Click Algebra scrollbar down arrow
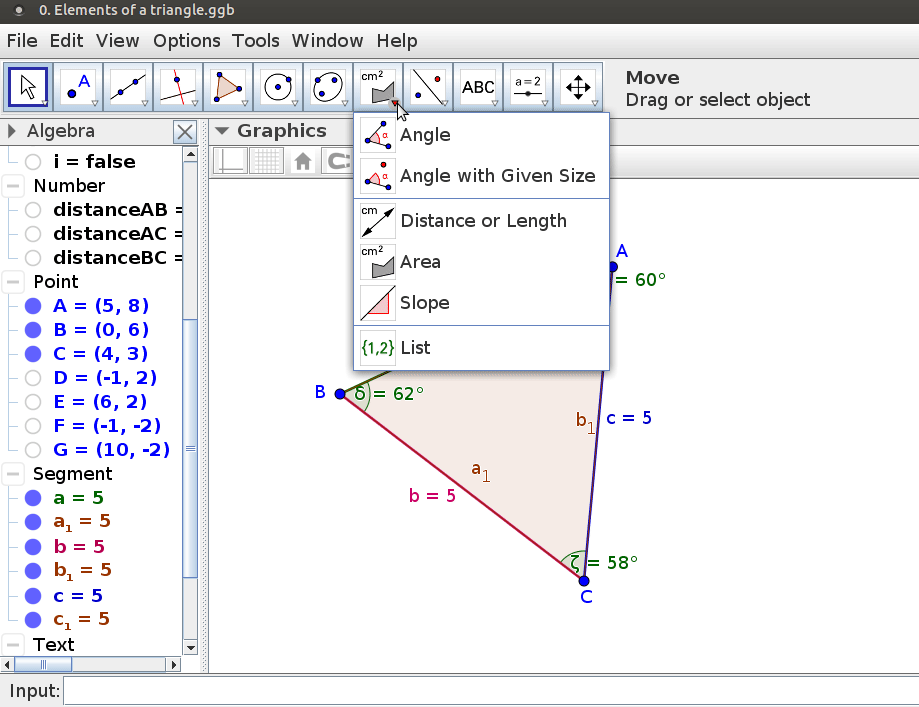This screenshot has height=707, width=919. [190, 648]
